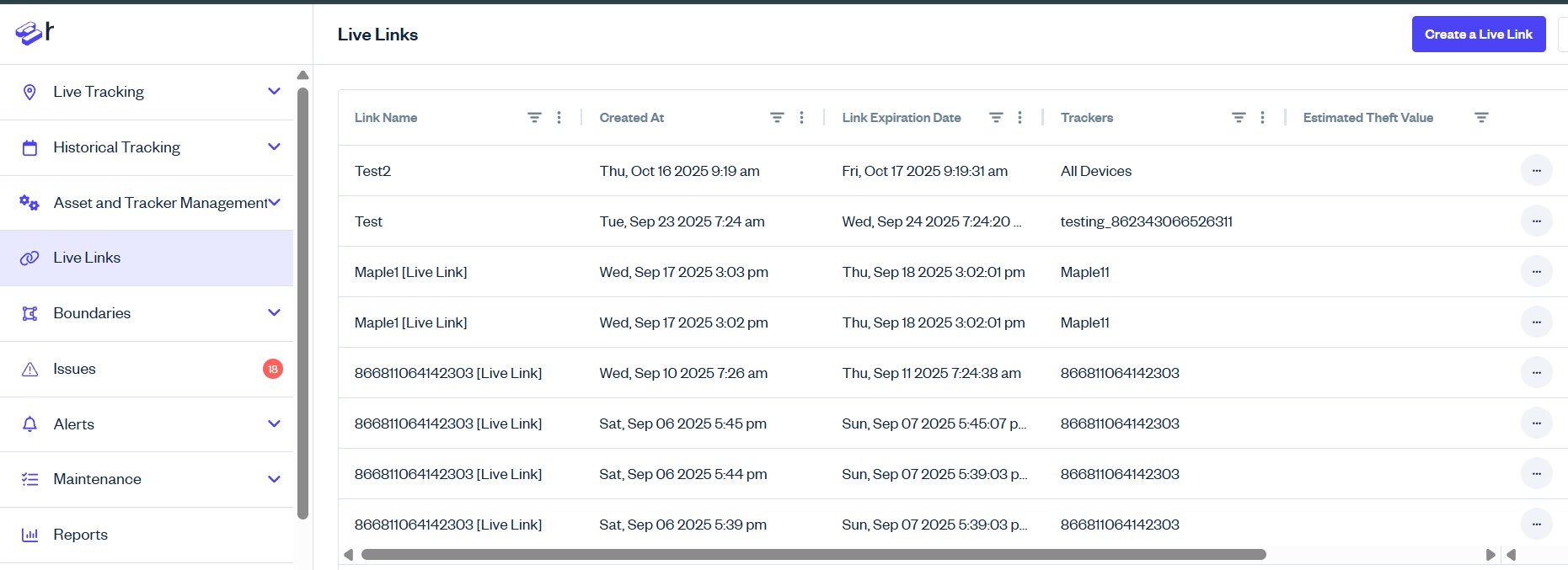Open the Created At column options menu
Viewport: 1568px width, 570px height.
pos(801,118)
